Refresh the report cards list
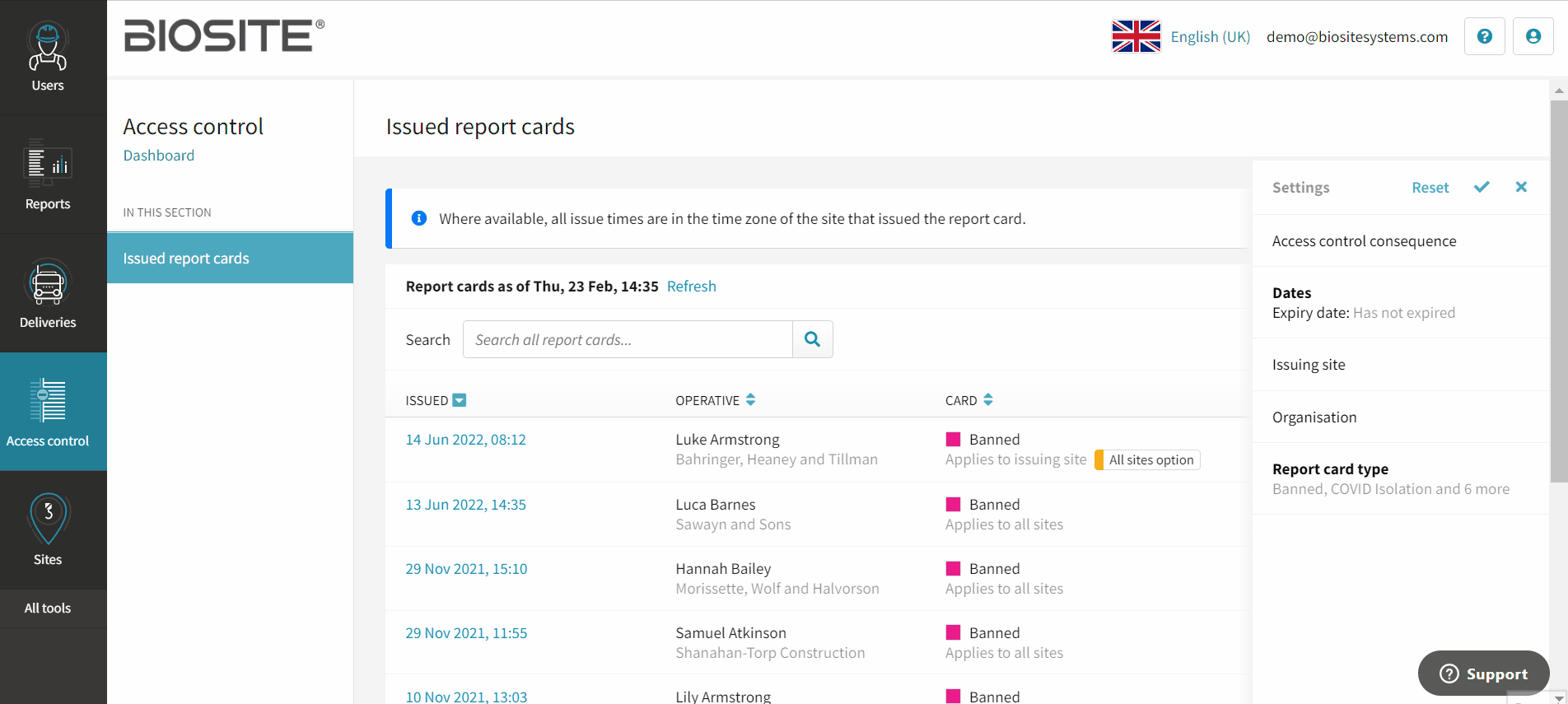This screenshot has height=704, width=1568. coord(691,286)
